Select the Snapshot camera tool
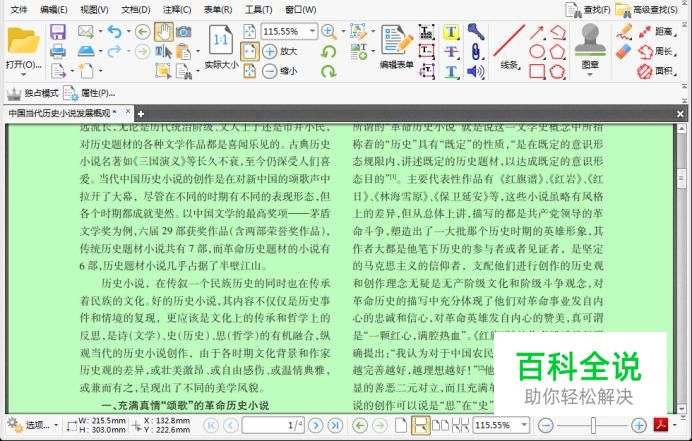This screenshot has width=692, height=441. (184, 32)
